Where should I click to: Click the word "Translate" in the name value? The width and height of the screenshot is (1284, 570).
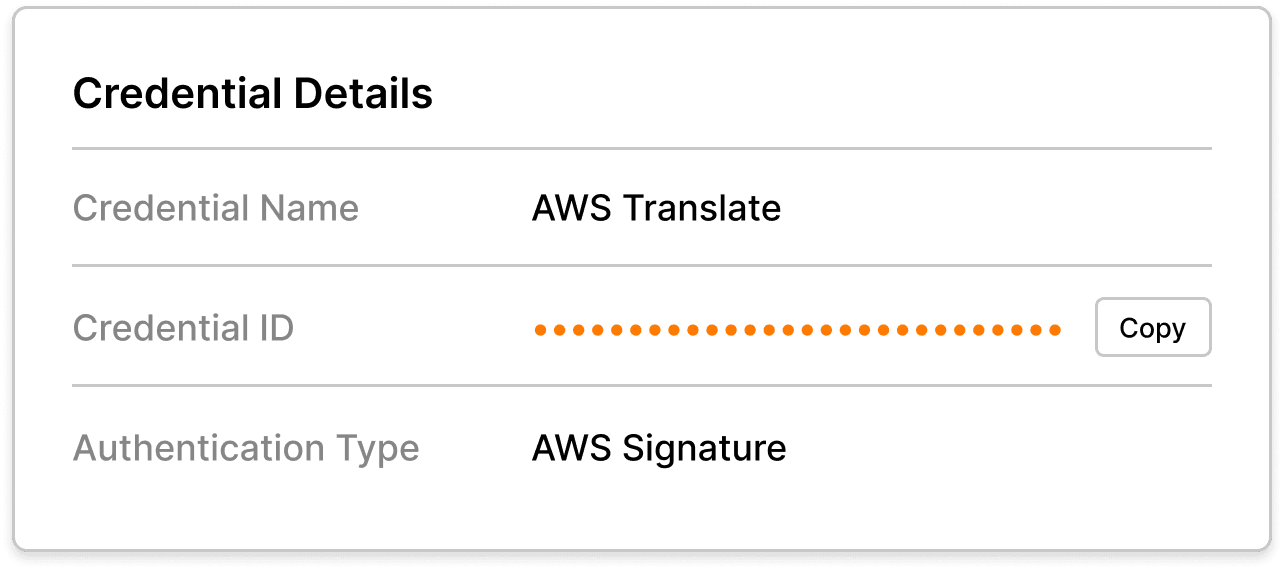pos(701,209)
